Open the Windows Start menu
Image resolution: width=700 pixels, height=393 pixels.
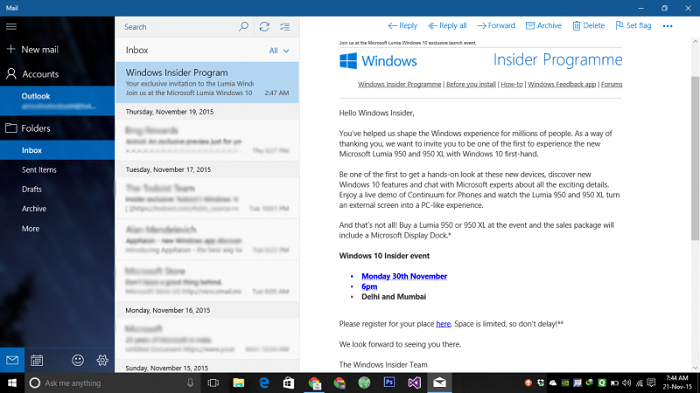pyautogui.click(x=12, y=383)
